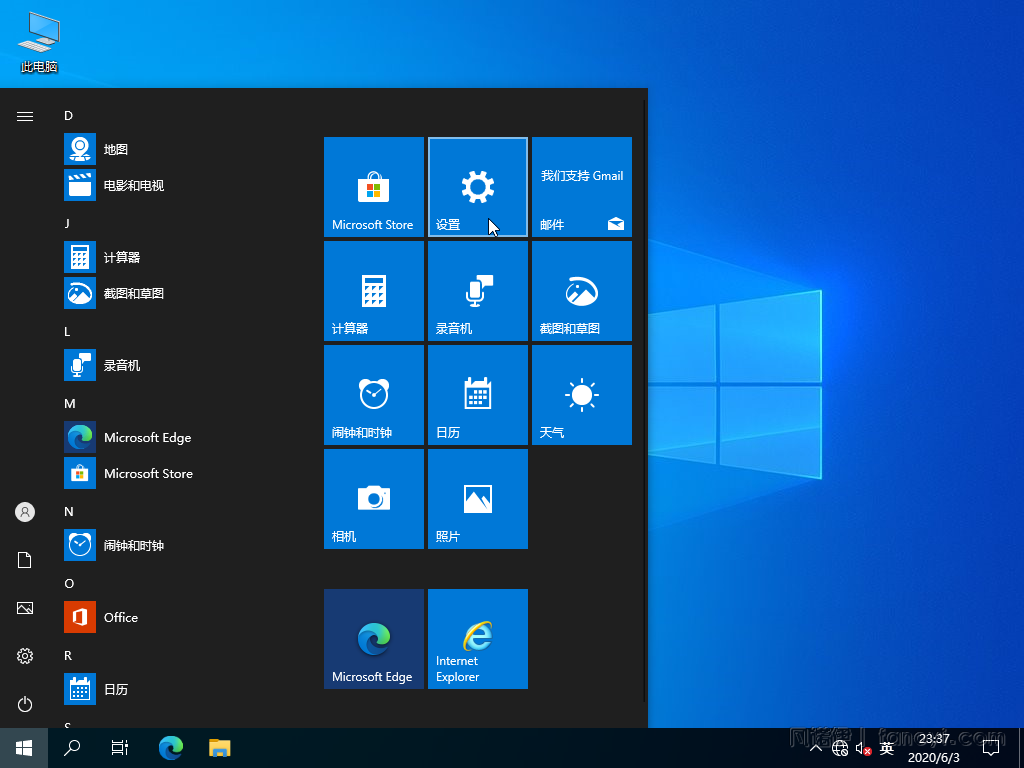
Task: Open Task View on the taskbar
Action: [x=120, y=748]
